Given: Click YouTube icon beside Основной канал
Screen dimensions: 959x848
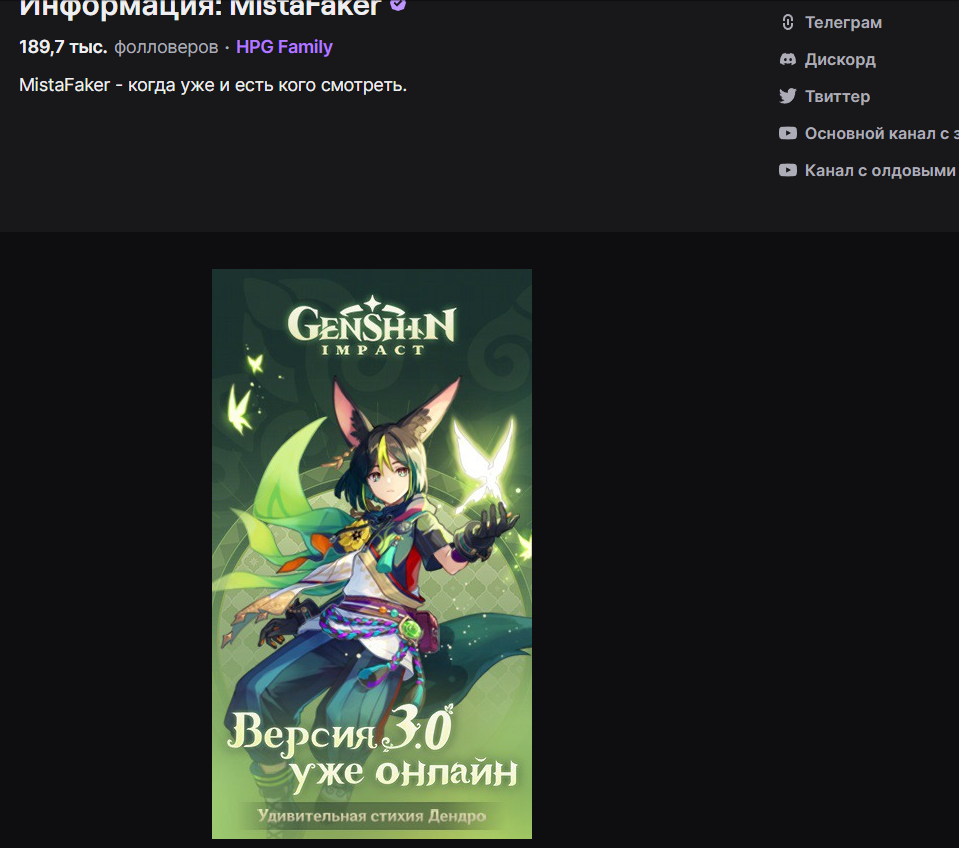Looking at the screenshot, I should (x=788, y=133).
